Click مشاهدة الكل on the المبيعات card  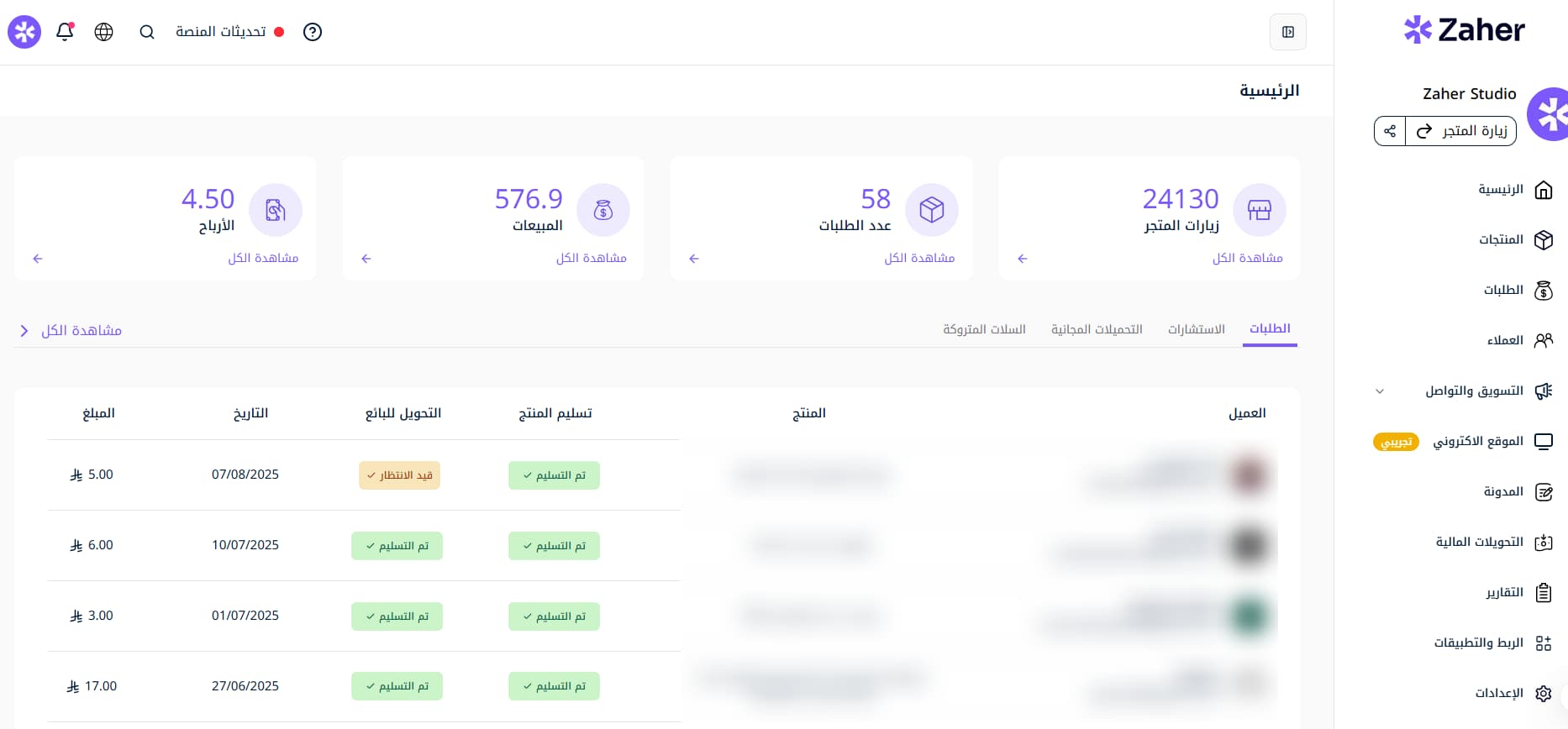point(591,258)
